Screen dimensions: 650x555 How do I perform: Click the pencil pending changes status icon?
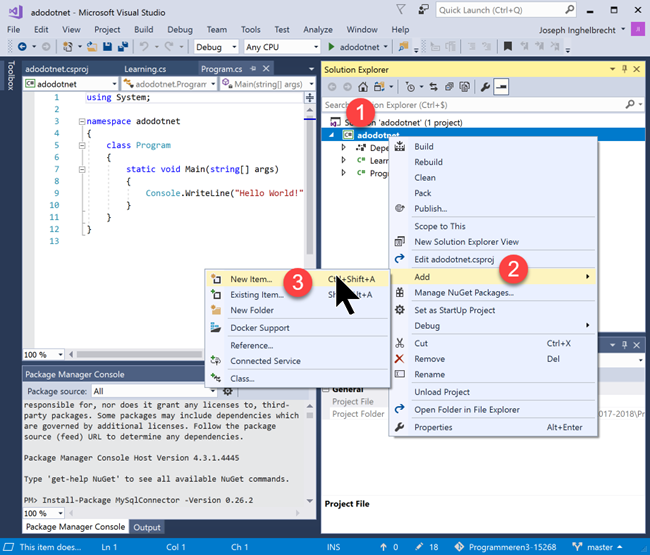tap(419, 547)
